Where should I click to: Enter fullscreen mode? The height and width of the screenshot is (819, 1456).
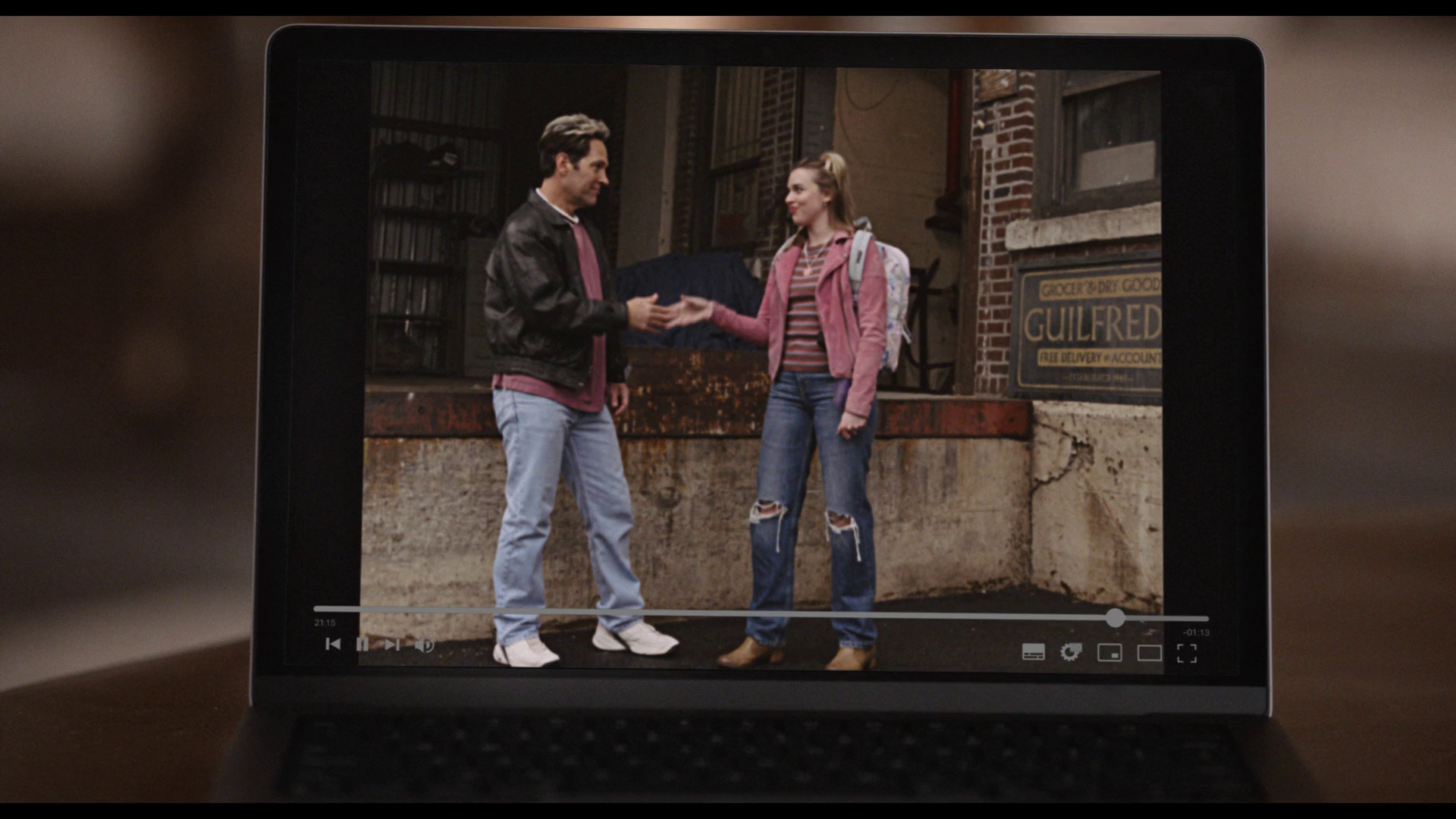click(x=1187, y=653)
